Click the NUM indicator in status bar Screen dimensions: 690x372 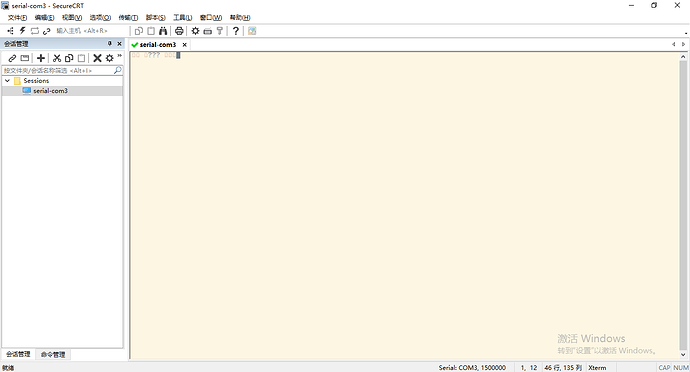[681, 368]
